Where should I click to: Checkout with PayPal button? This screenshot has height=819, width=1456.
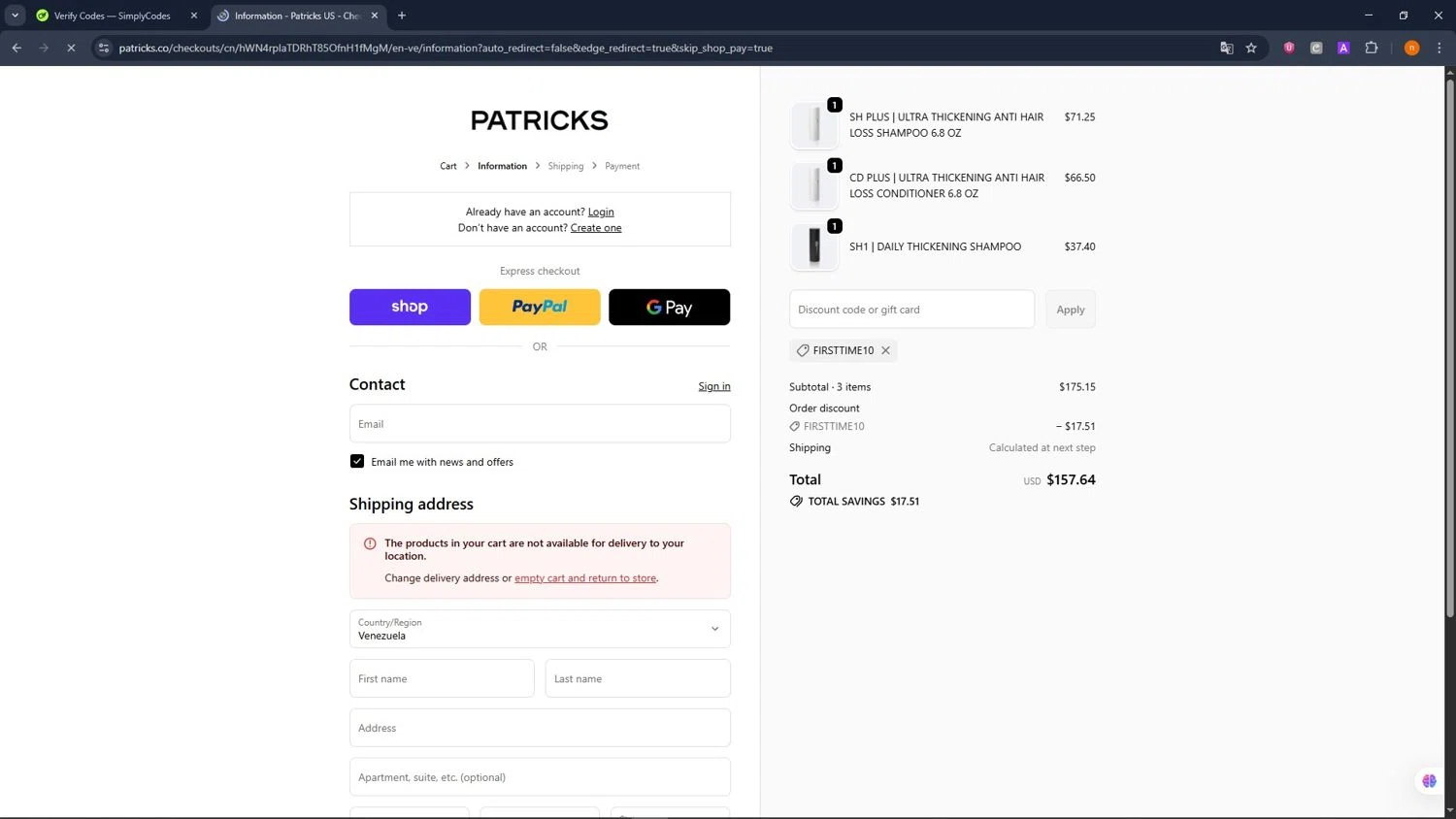click(540, 307)
